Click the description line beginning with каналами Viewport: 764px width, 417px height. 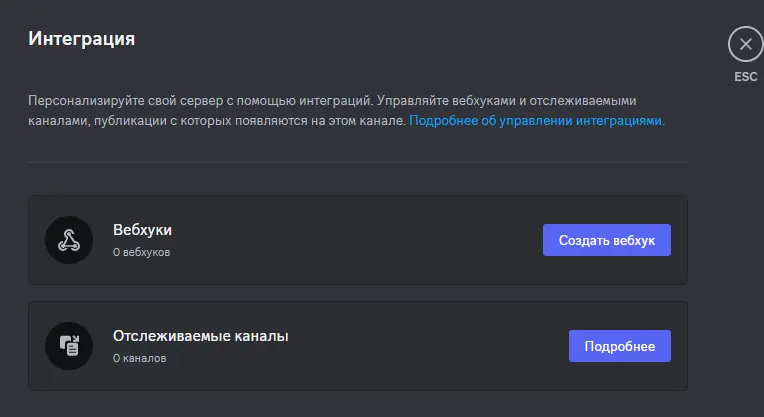(217, 120)
